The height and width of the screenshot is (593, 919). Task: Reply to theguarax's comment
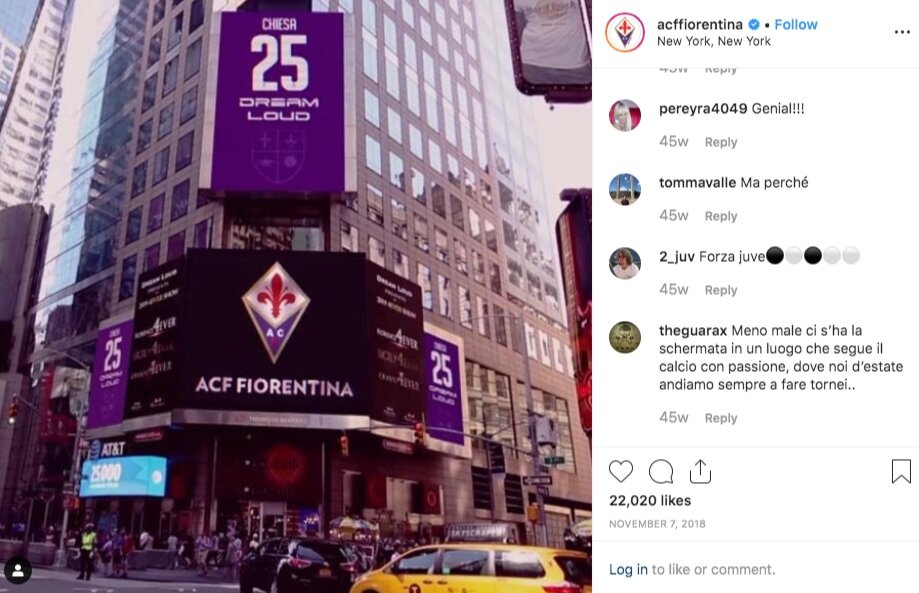(x=720, y=418)
